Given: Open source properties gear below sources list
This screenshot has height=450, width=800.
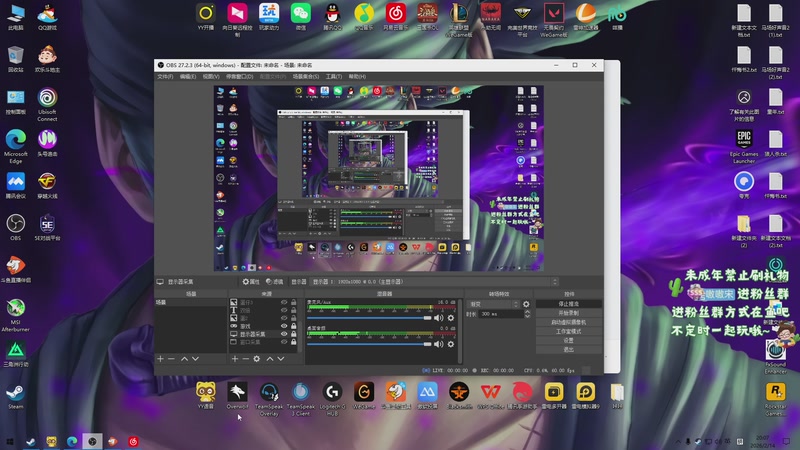Looking at the screenshot, I should [257, 359].
